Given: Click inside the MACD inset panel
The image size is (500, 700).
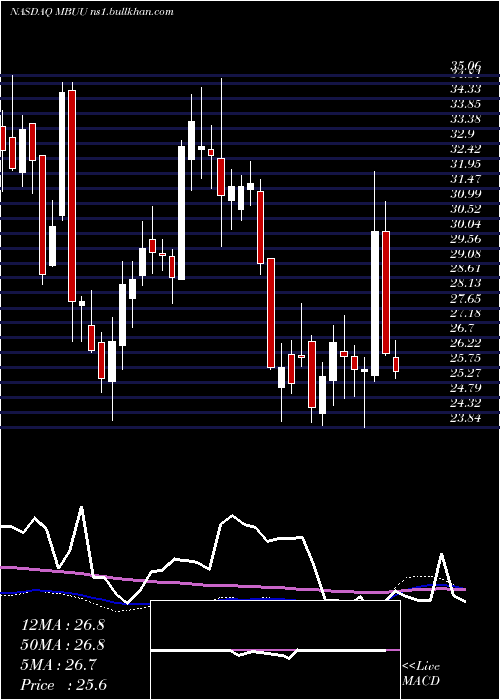Looking at the screenshot, I should pos(275,650).
